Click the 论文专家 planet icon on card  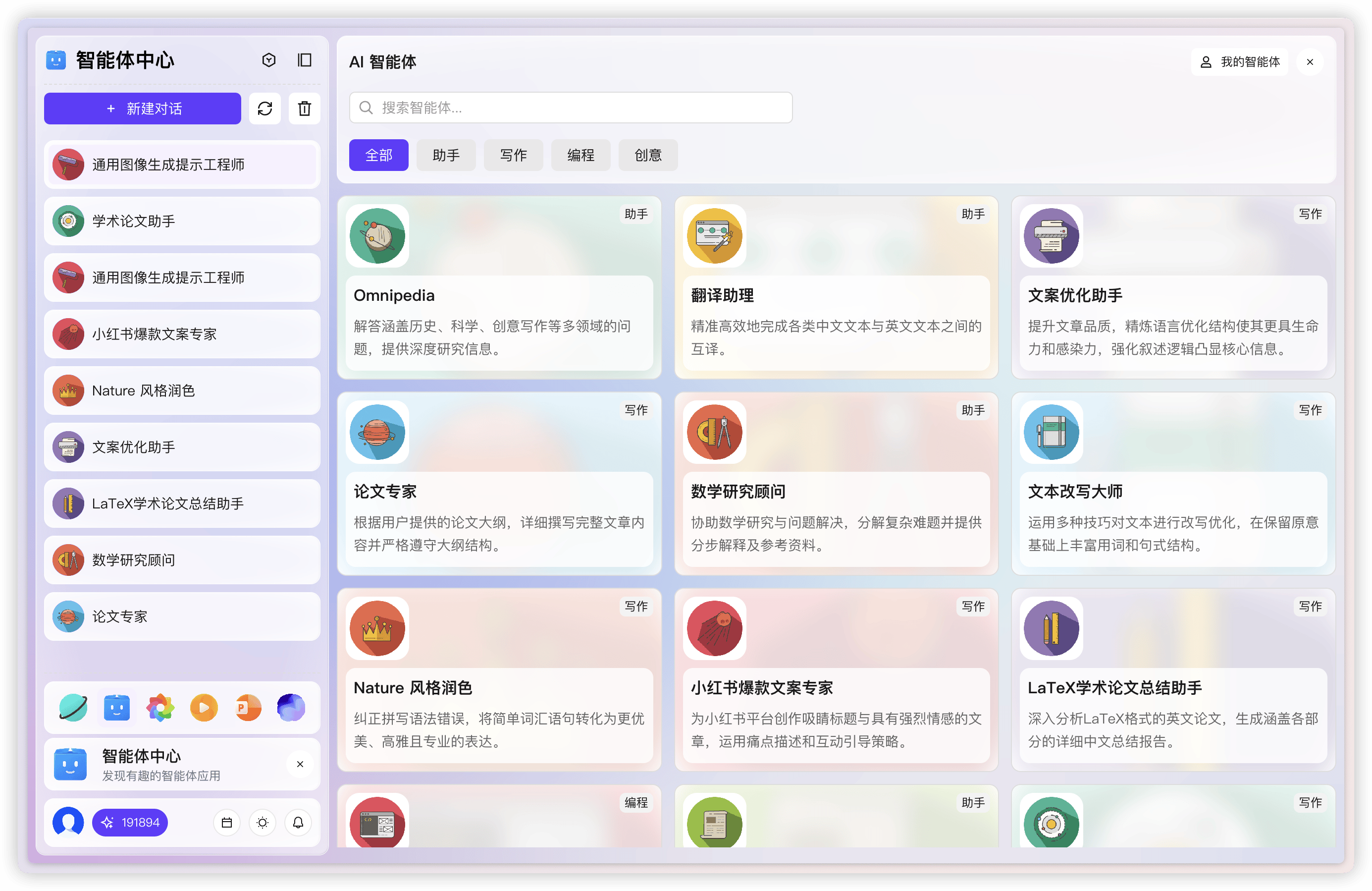click(377, 432)
